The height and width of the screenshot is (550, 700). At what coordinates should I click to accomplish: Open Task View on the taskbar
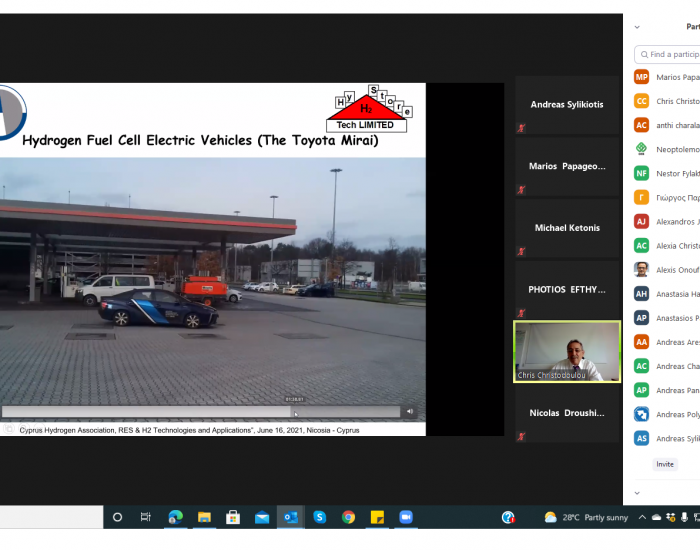click(146, 517)
